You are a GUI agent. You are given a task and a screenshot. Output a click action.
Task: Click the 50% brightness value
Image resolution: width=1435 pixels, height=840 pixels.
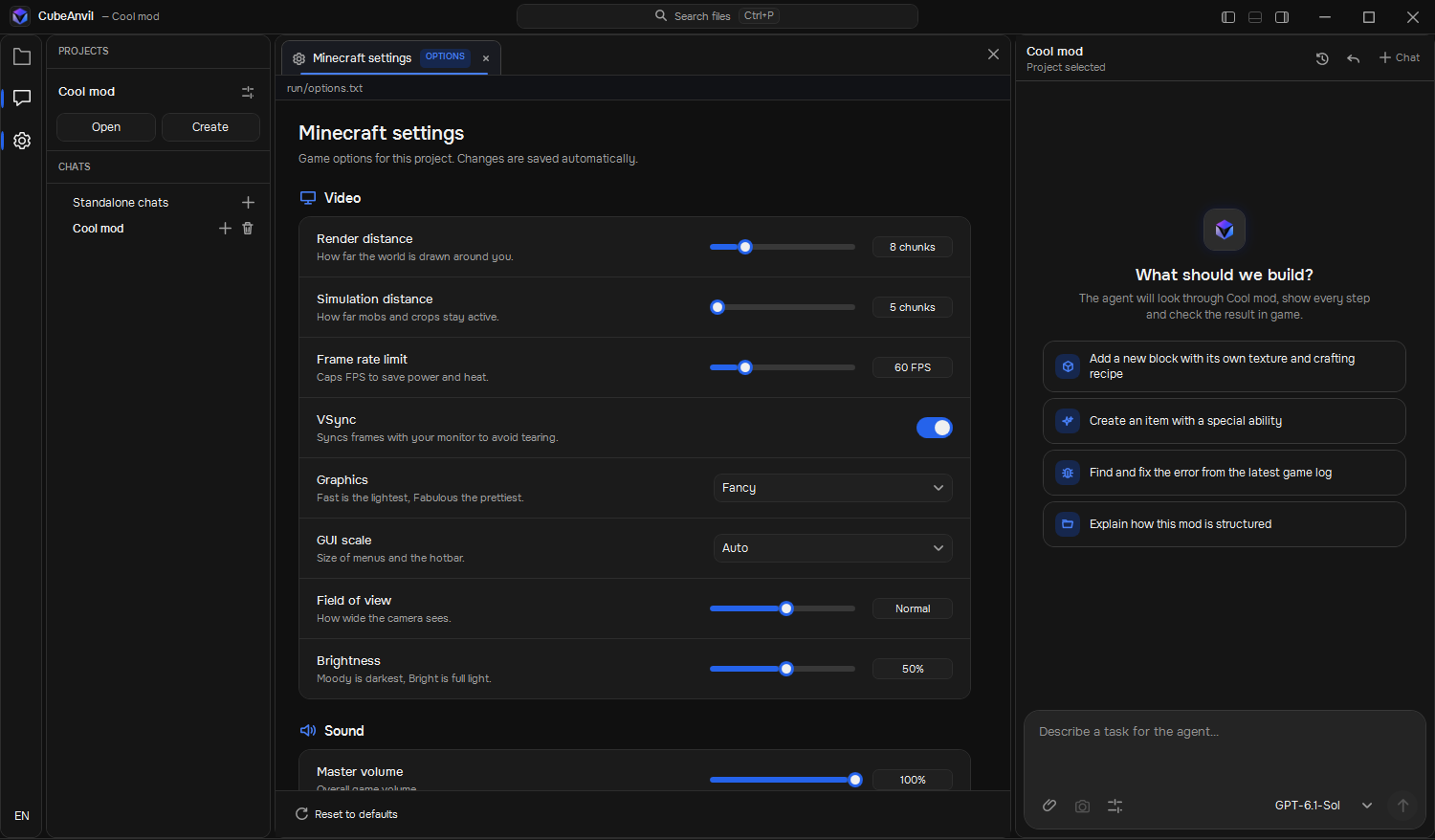pos(913,669)
